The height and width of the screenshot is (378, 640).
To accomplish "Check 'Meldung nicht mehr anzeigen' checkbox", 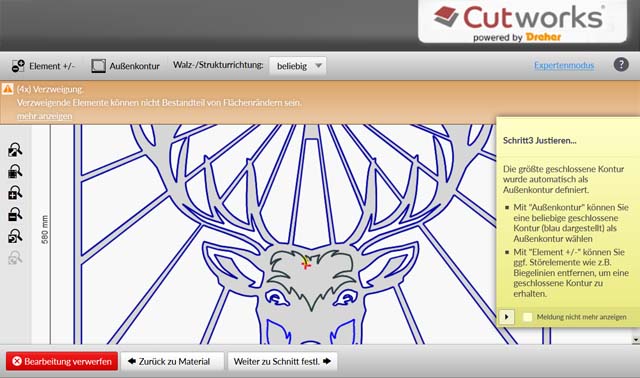I will pos(527,317).
